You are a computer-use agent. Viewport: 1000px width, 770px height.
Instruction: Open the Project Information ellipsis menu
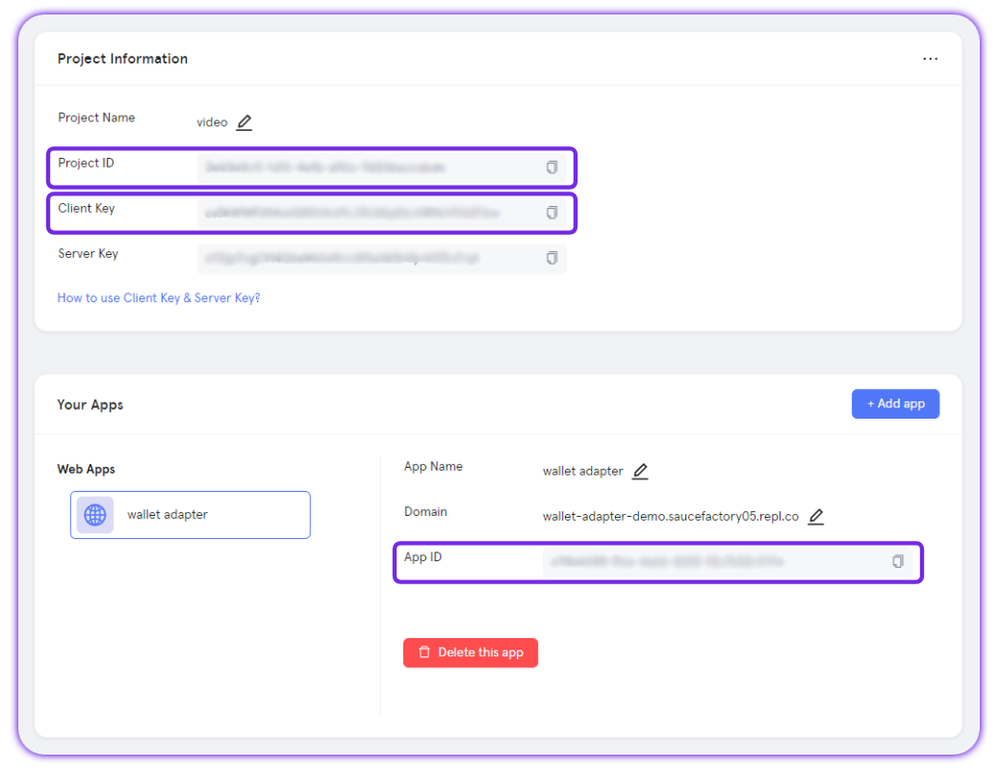[x=930, y=59]
